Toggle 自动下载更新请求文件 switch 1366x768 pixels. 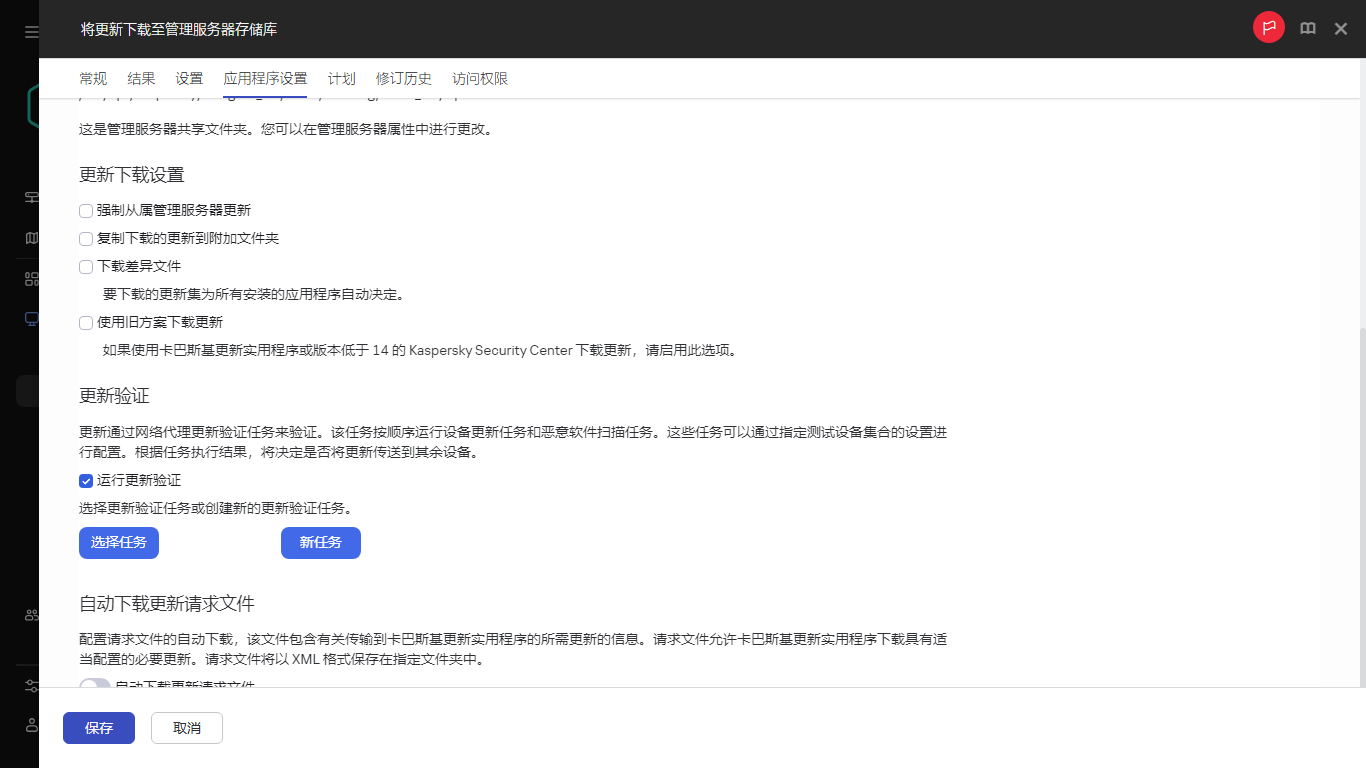94,687
